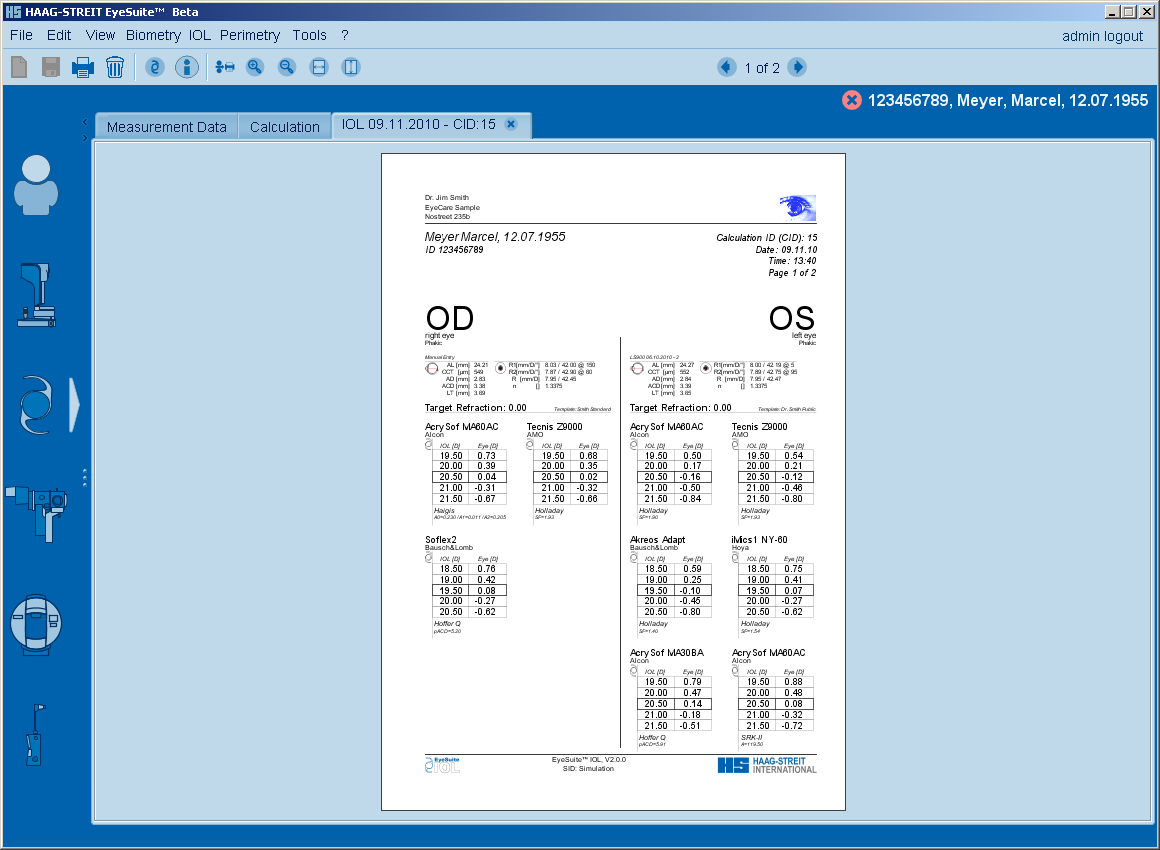Click the toolbar refresh swirl icon
The width and height of the screenshot is (1160, 850).
pos(154,67)
